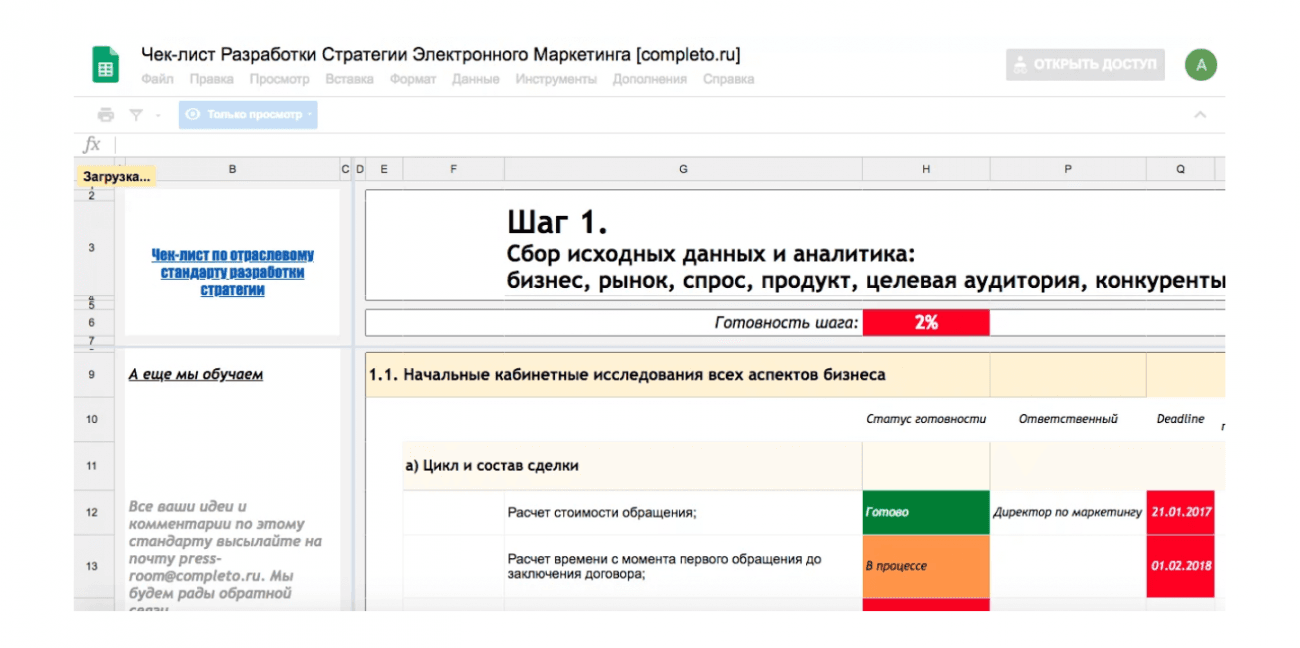The width and height of the screenshot is (1300, 648).
Task: Open the Только просмотр dropdown
Action: pyautogui.click(x=248, y=115)
